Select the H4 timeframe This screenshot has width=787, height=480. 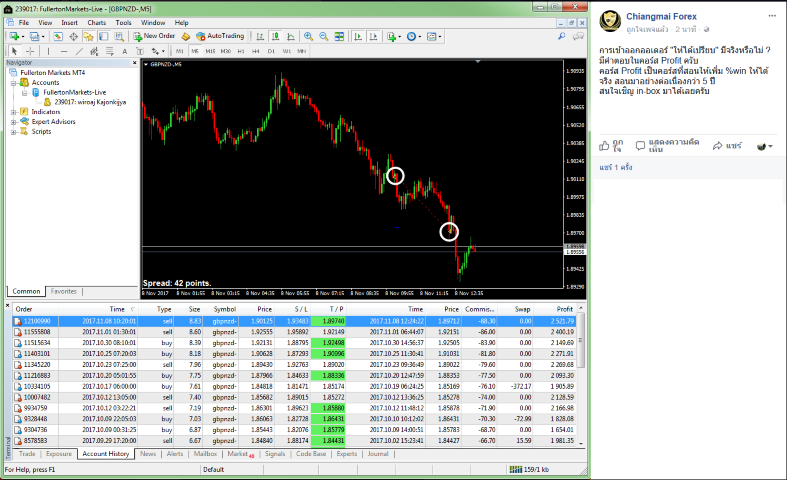256,51
